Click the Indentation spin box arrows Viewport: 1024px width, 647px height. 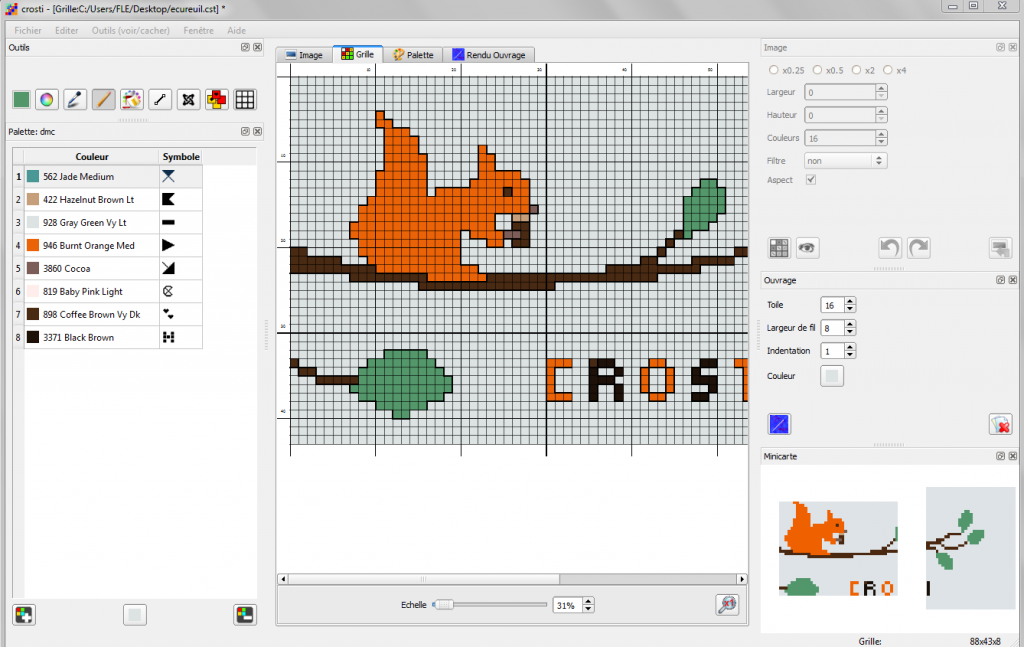click(850, 351)
